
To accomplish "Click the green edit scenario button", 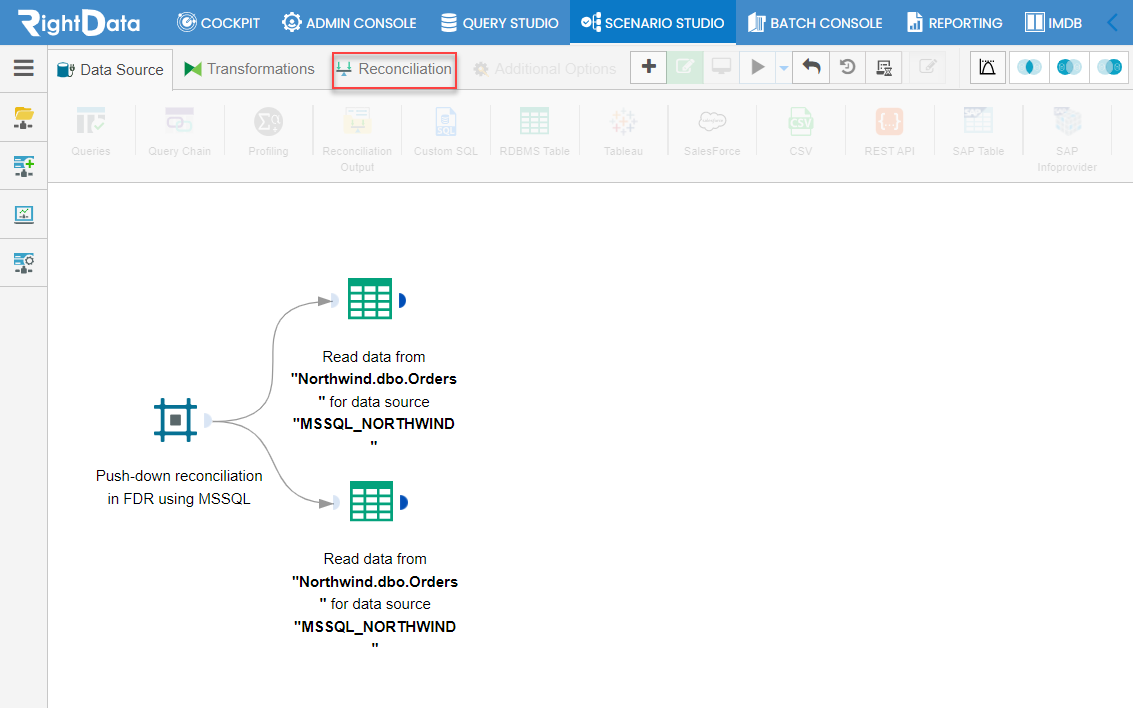I will (x=685, y=67).
